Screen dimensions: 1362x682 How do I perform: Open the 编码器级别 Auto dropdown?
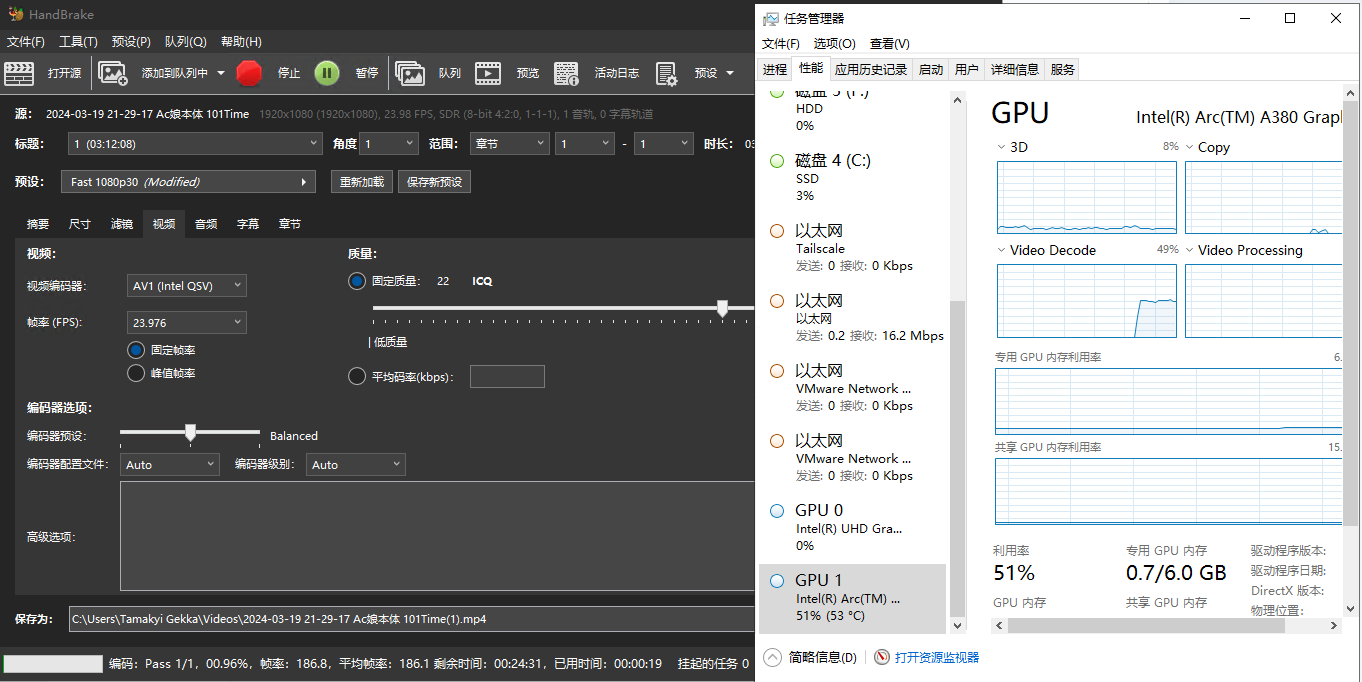355,464
